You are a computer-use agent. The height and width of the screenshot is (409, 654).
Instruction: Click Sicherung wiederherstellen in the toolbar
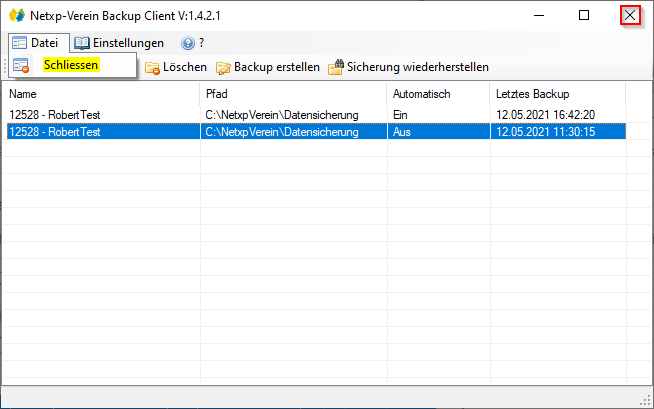pos(408,67)
